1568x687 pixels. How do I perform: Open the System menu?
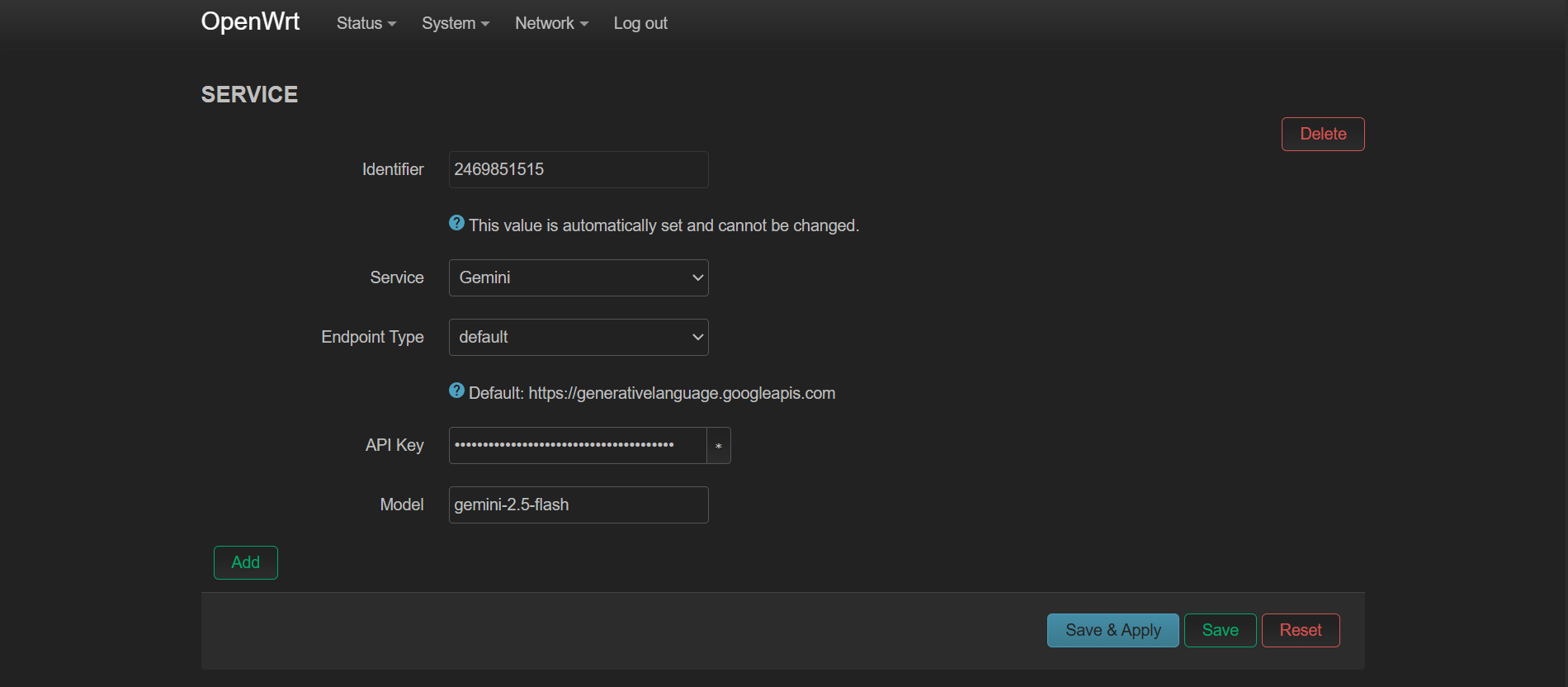click(x=455, y=24)
